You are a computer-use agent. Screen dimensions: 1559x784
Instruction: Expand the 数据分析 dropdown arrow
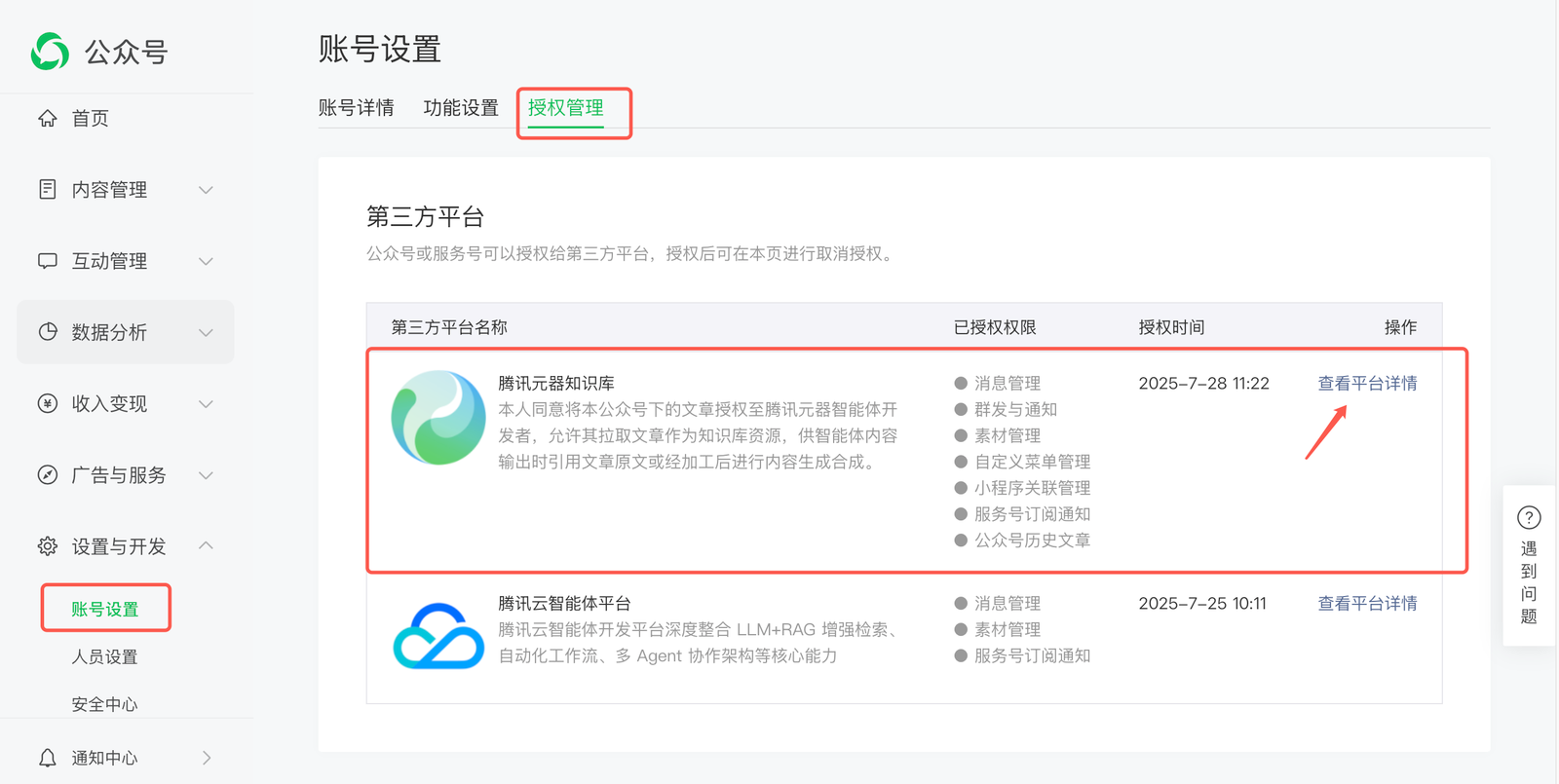tap(206, 333)
